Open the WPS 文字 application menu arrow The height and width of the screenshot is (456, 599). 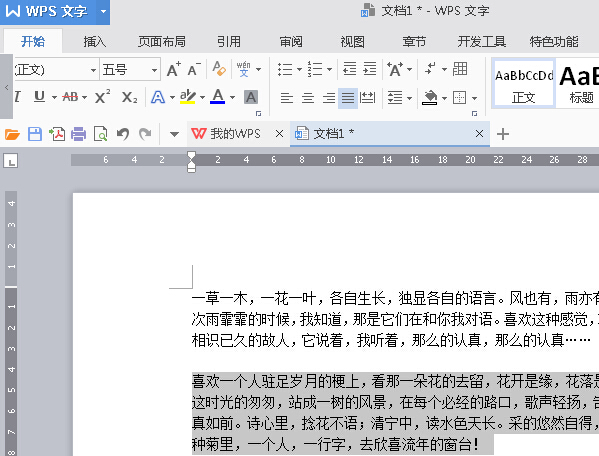click(x=103, y=11)
